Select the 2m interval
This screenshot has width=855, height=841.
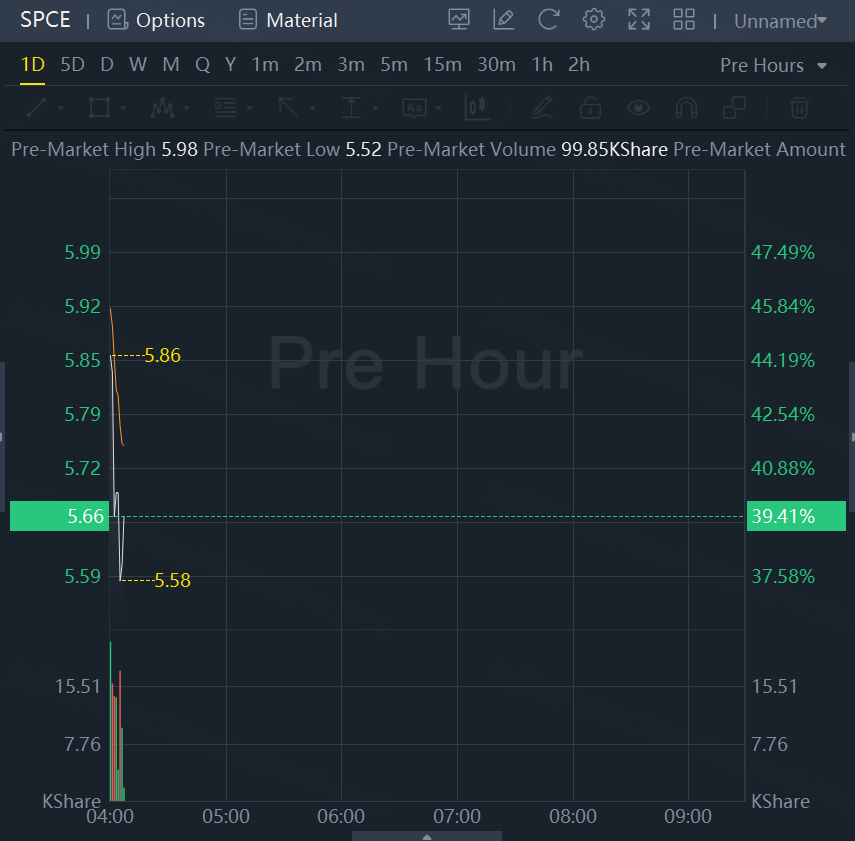pyautogui.click(x=308, y=65)
